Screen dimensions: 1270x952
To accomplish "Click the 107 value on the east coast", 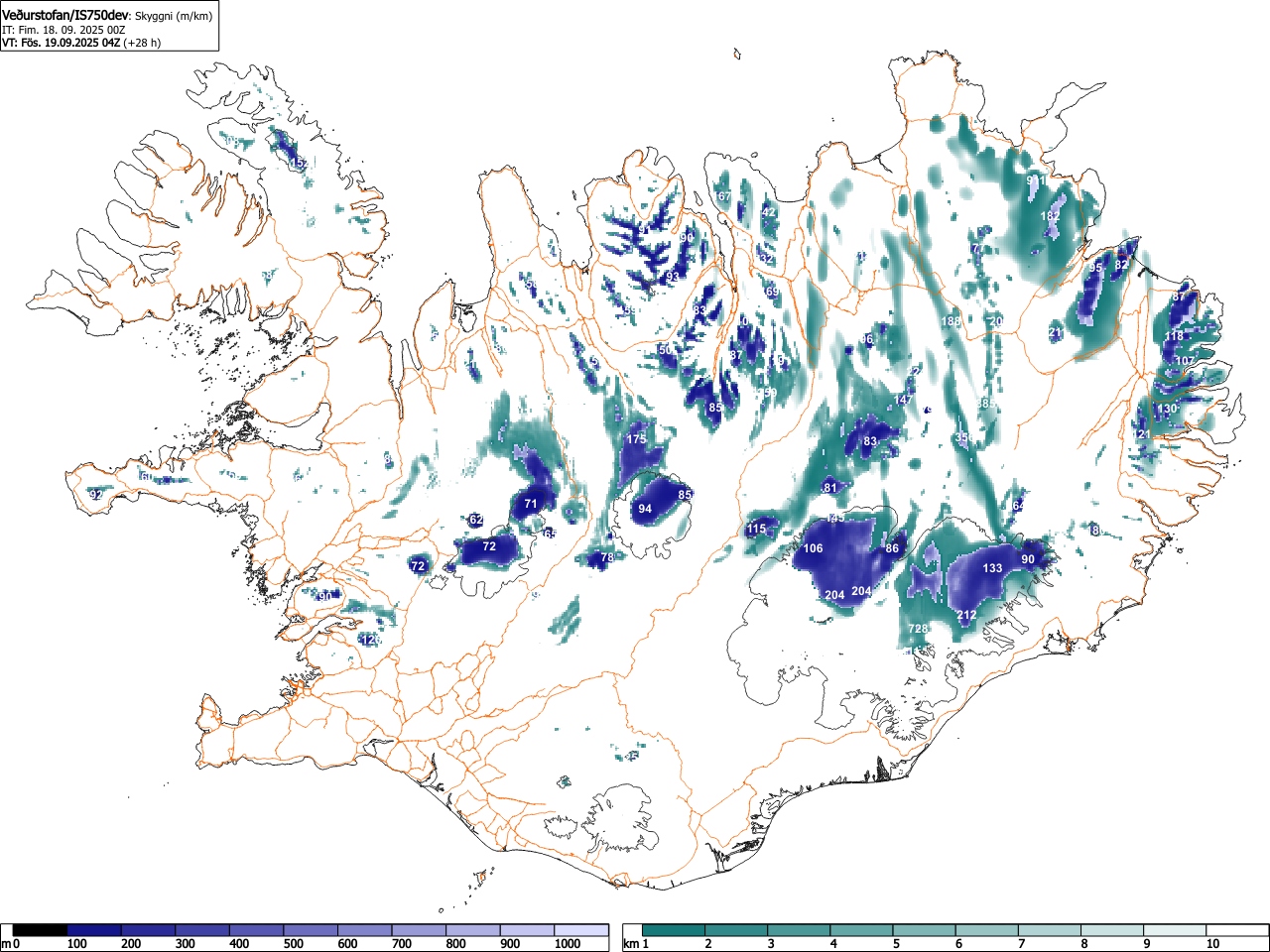I will [1184, 360].
